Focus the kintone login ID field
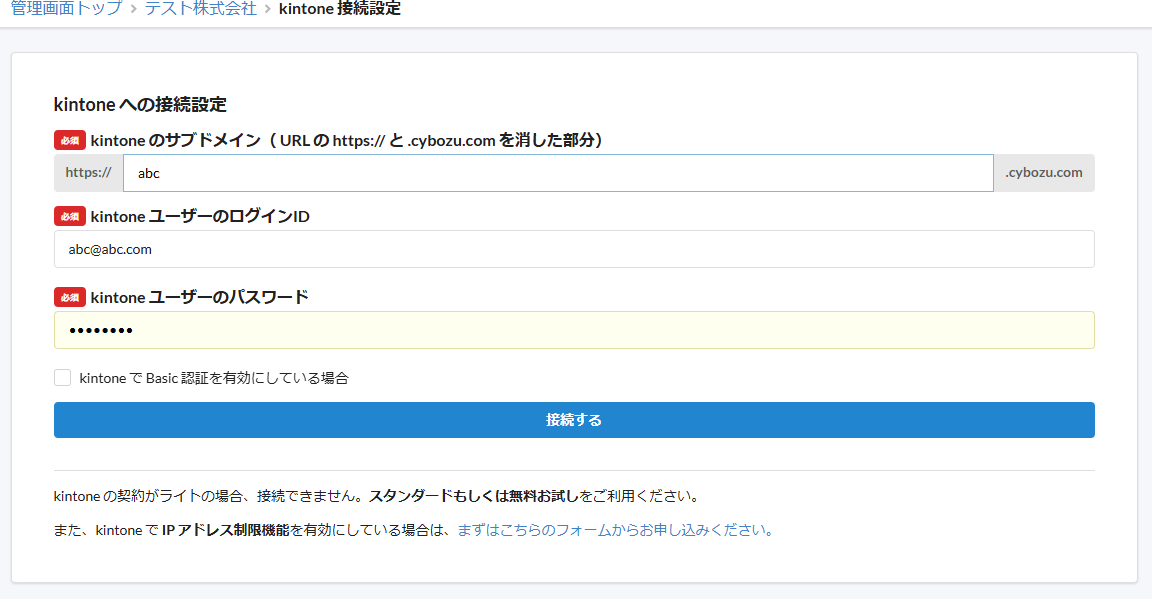 coord(574,249)
